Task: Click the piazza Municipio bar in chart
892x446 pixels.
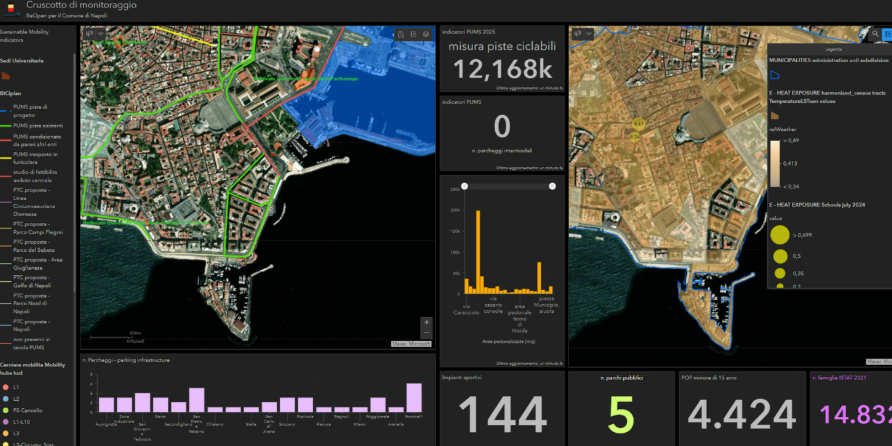Action: (539, 278)
